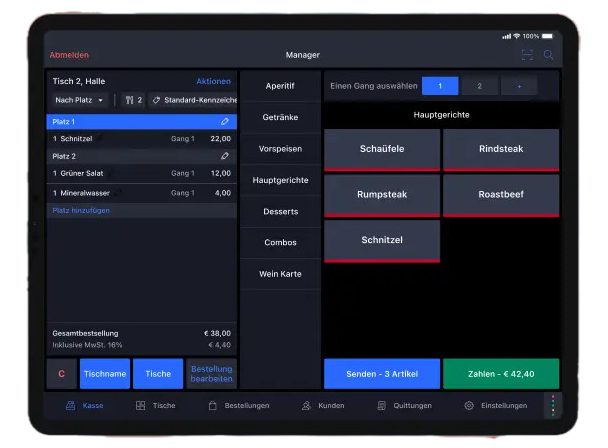Image resolution: width=608 pixels, height=448 pixels.
Task: Click the Platz hinzufügen link
Action: [81, 210]
